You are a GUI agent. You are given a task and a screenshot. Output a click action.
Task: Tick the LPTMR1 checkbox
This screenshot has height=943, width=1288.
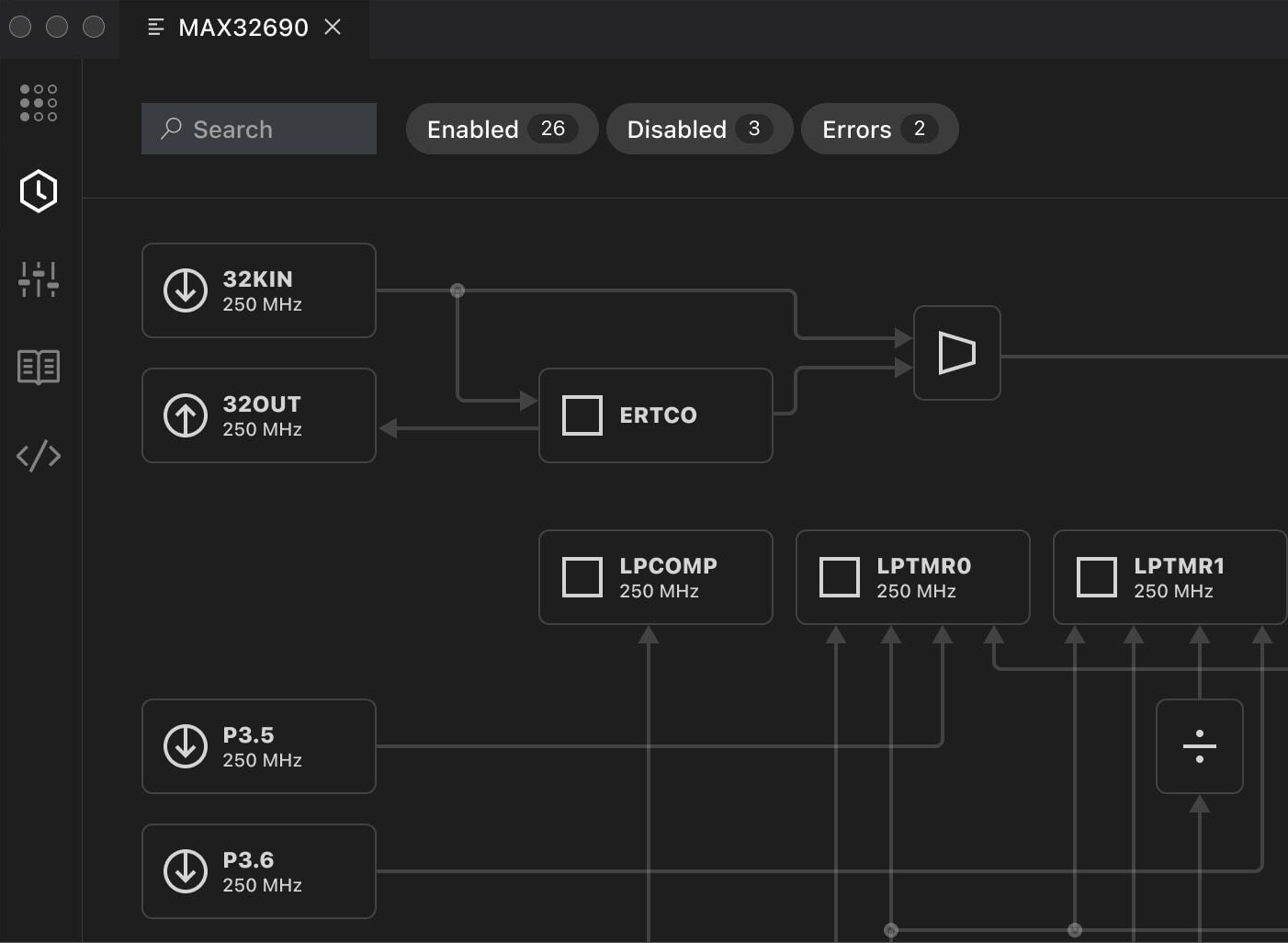point(1097,577)
